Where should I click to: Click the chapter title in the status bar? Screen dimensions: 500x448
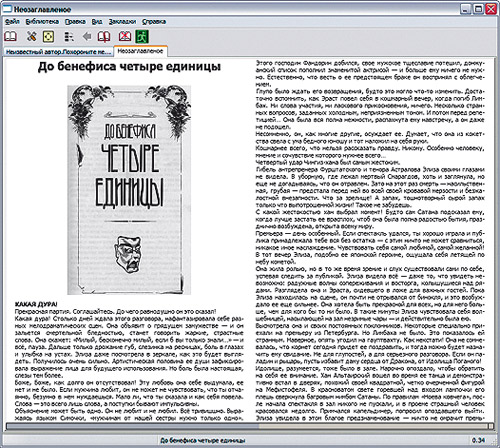pos(203,440)
